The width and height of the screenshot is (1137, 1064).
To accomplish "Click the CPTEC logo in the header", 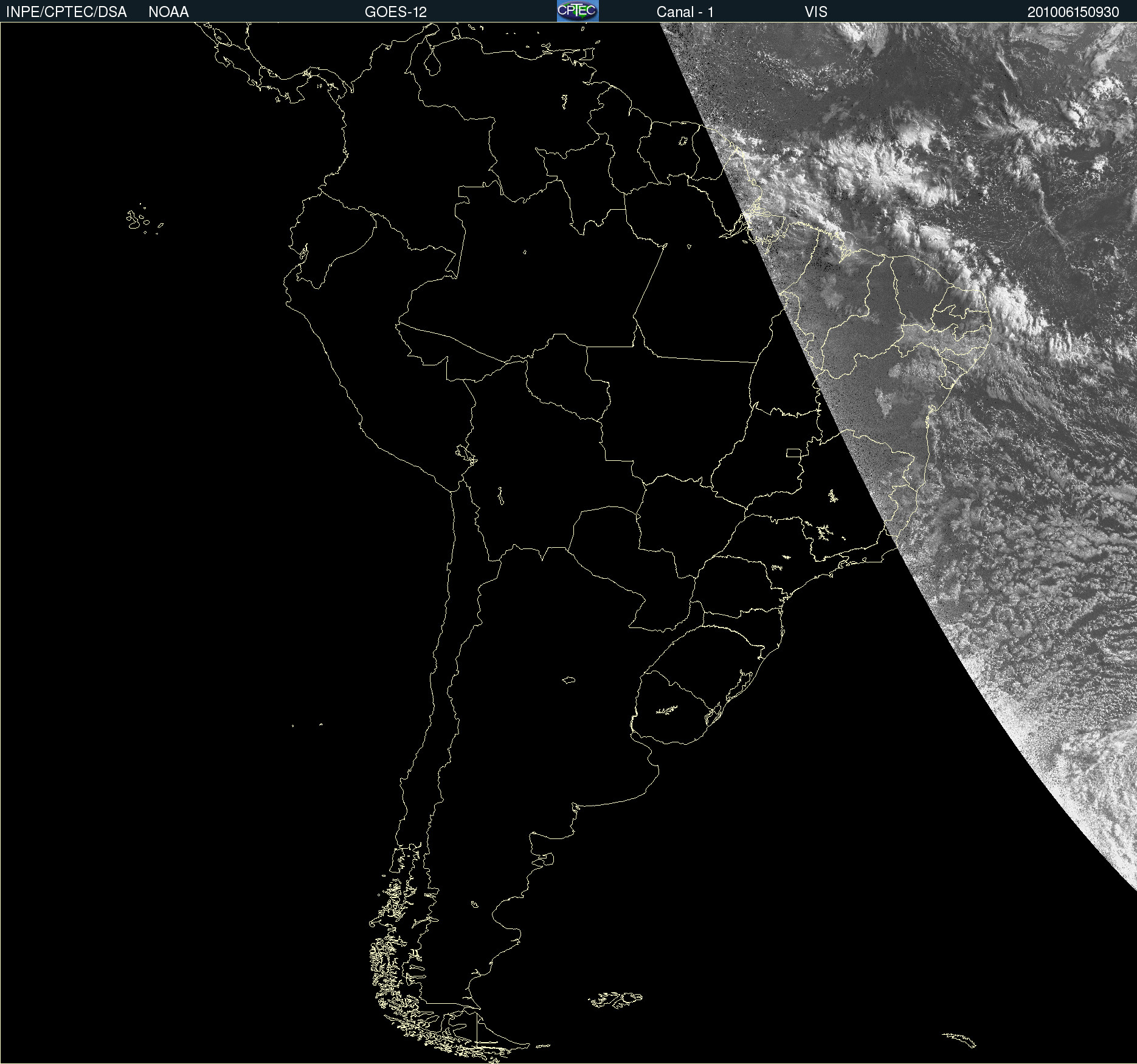I will click(578, 11).
